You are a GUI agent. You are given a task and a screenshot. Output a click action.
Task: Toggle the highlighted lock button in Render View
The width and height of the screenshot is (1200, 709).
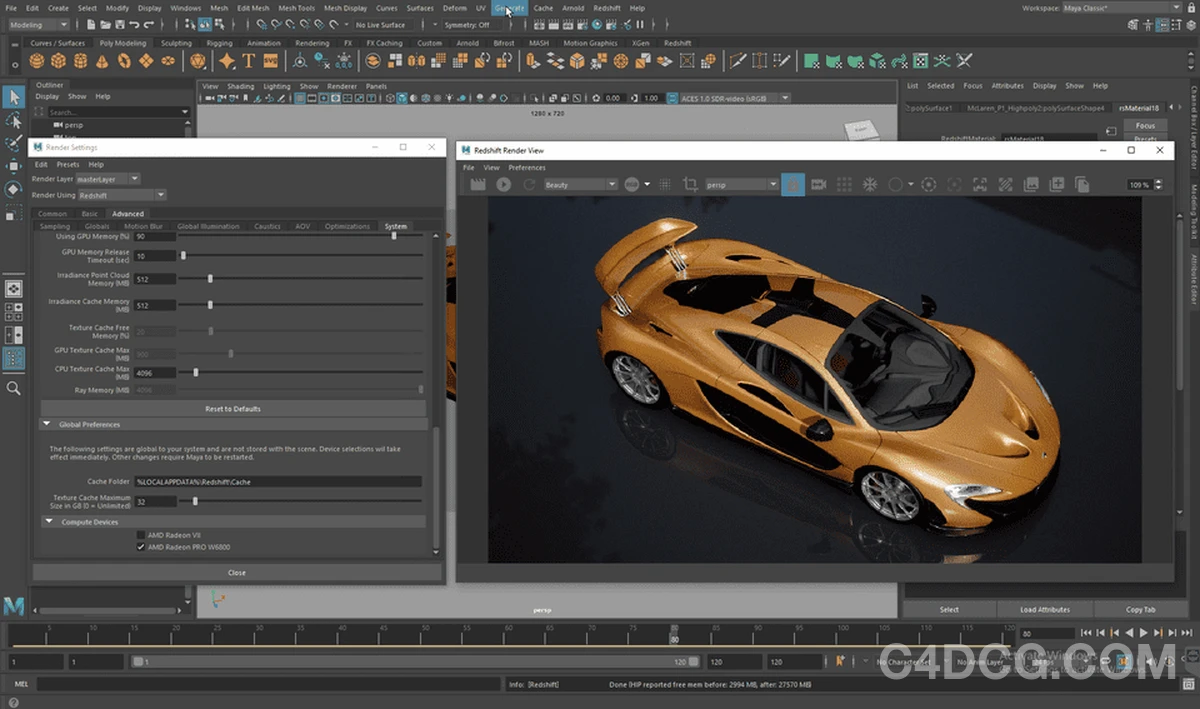792,185
